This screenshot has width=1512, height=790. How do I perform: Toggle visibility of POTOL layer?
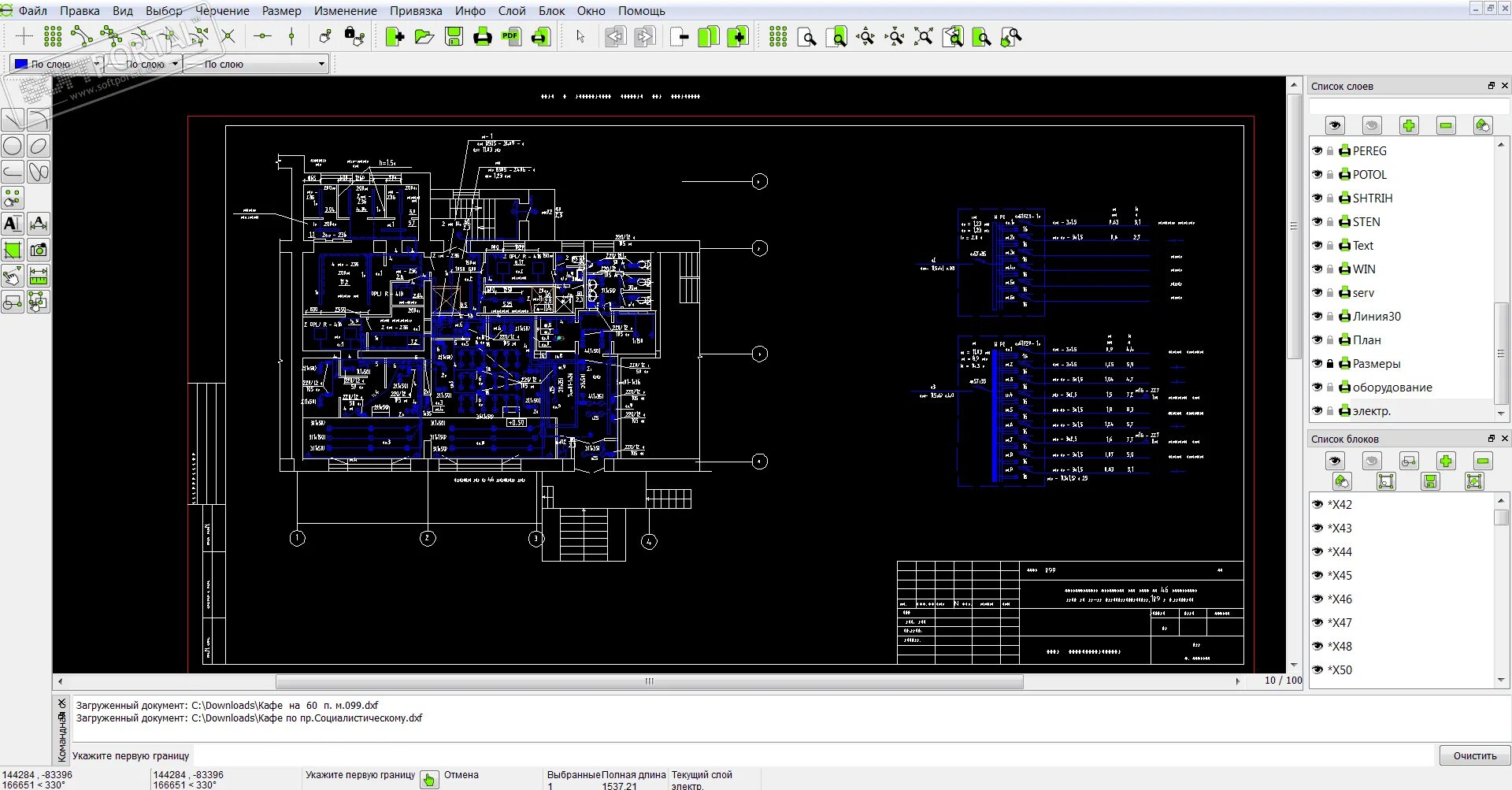point(1317,174)
